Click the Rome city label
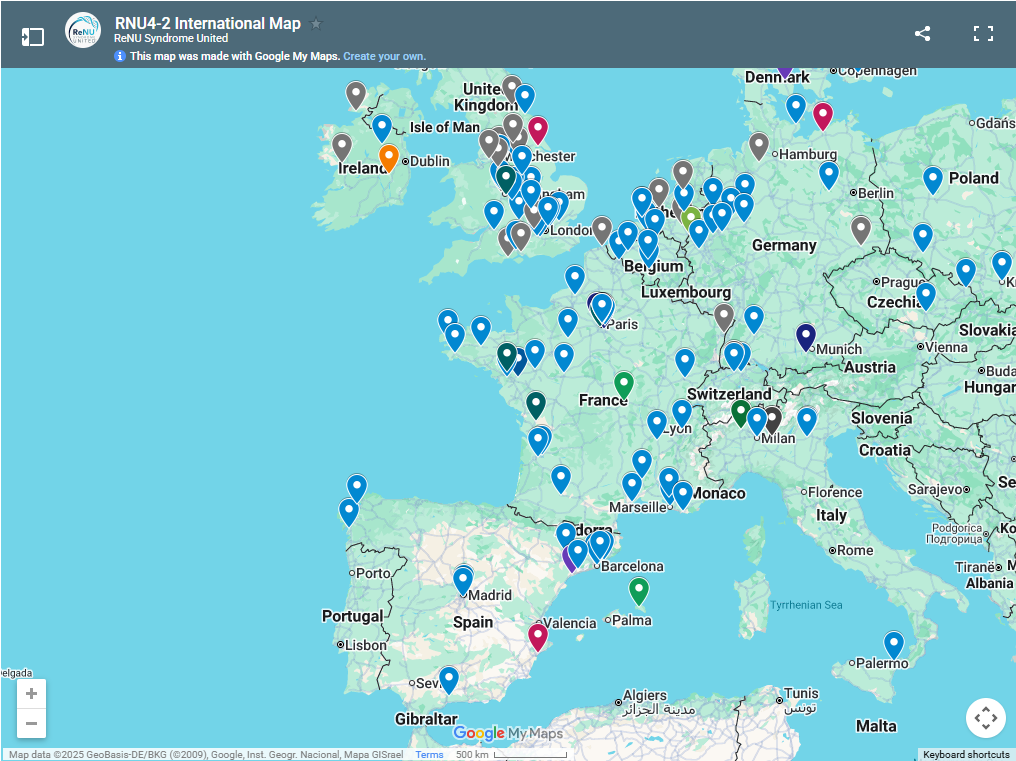Image resolution: width=1016 pixels, height=761 pixels. 855,550
